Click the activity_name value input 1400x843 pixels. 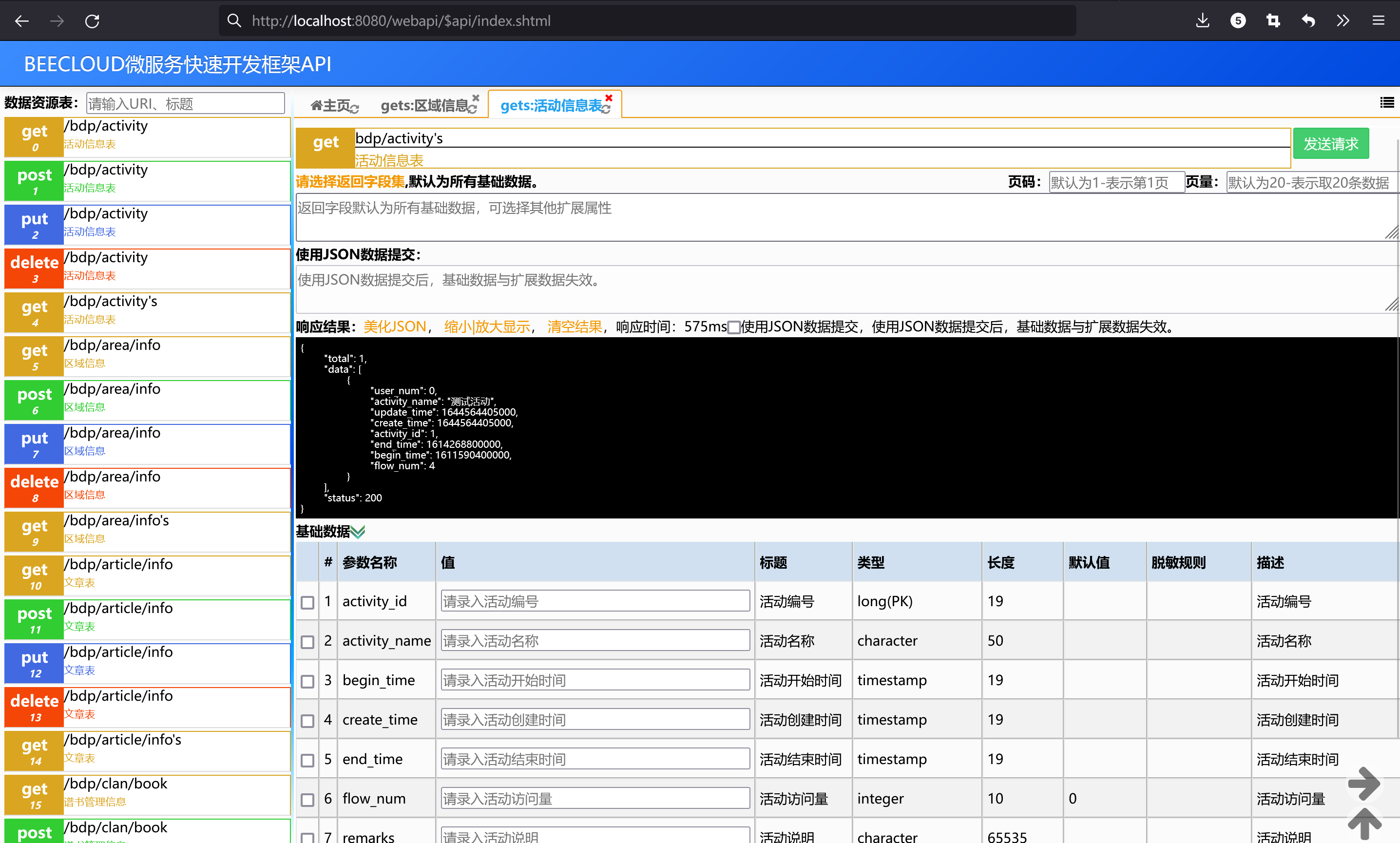pyautogui.click(x=595, y=640)
